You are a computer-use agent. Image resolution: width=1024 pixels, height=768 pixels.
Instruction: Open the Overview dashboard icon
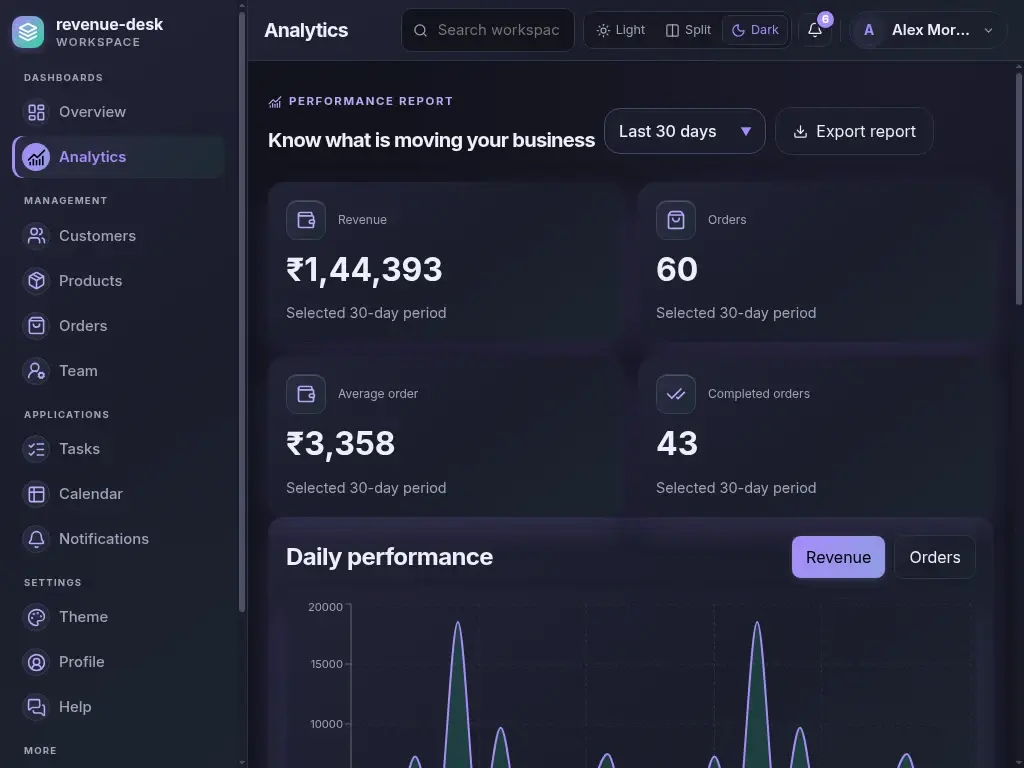[x=37, y=112]
